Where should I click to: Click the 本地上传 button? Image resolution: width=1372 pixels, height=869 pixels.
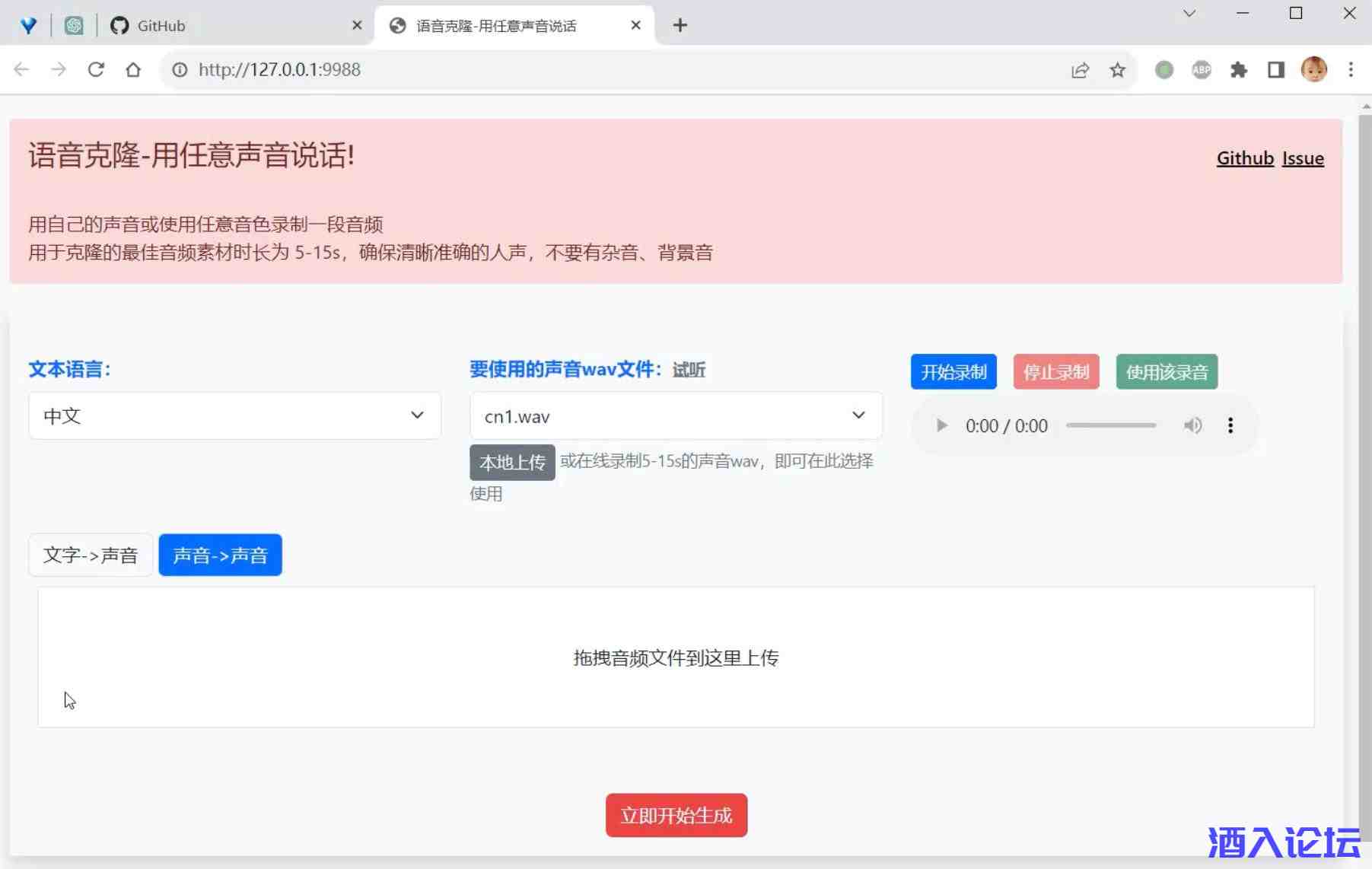(x=512, y=463)
